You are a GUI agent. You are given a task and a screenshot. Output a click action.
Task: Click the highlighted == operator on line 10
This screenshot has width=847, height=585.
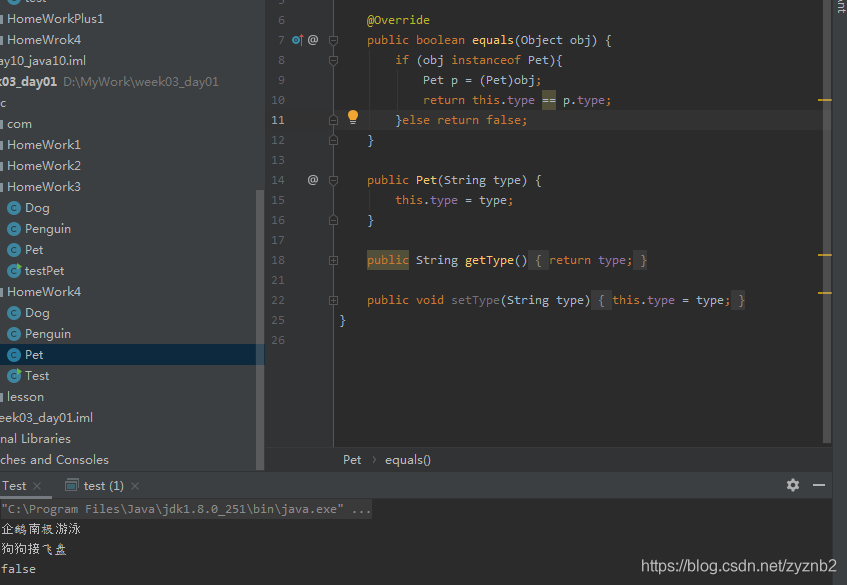click(x=549, y=100)
